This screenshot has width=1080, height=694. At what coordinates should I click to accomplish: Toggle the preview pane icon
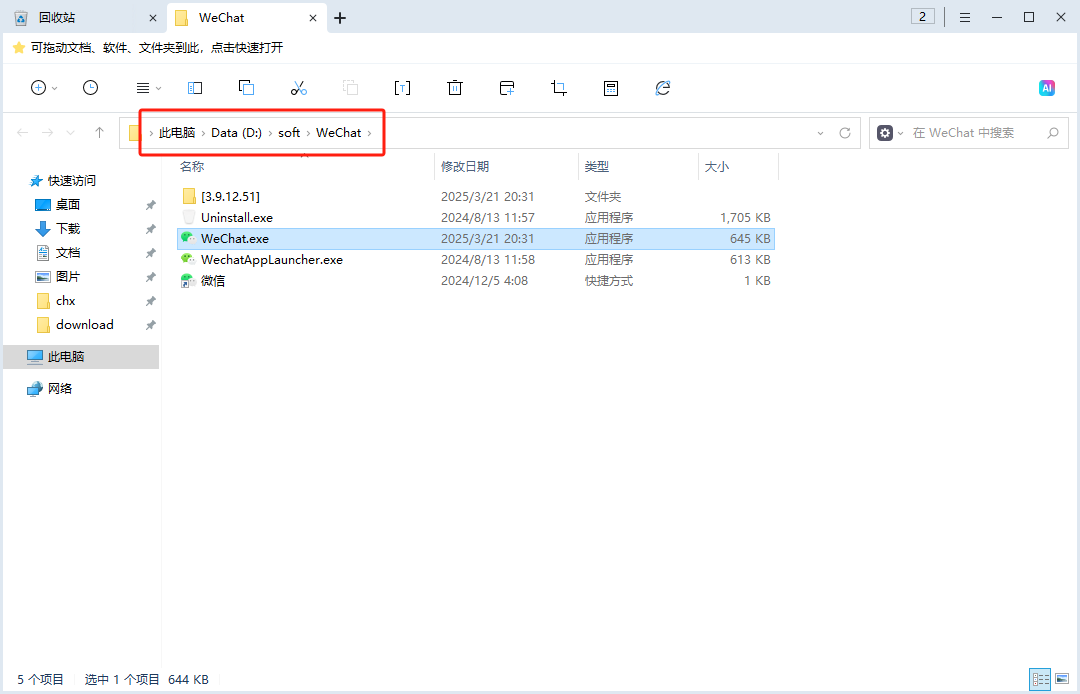195,88
